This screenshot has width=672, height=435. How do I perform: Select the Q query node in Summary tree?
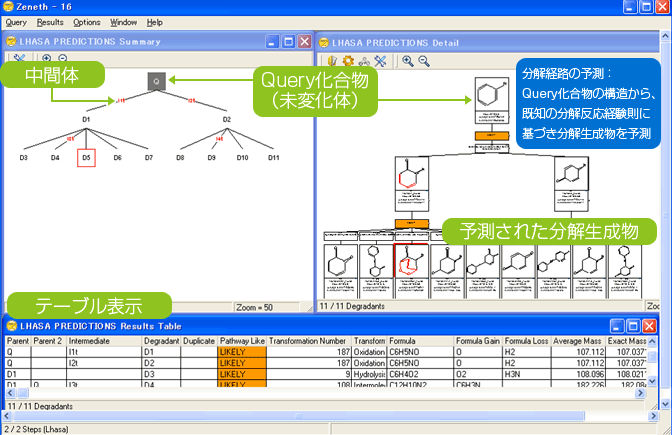[x=156, y=81]
